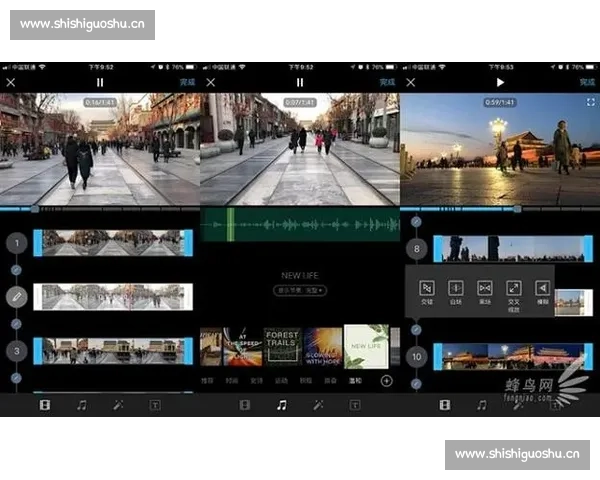
Task: Click the left blue trim handle of clip 1
Action: (x=38, y=243)
